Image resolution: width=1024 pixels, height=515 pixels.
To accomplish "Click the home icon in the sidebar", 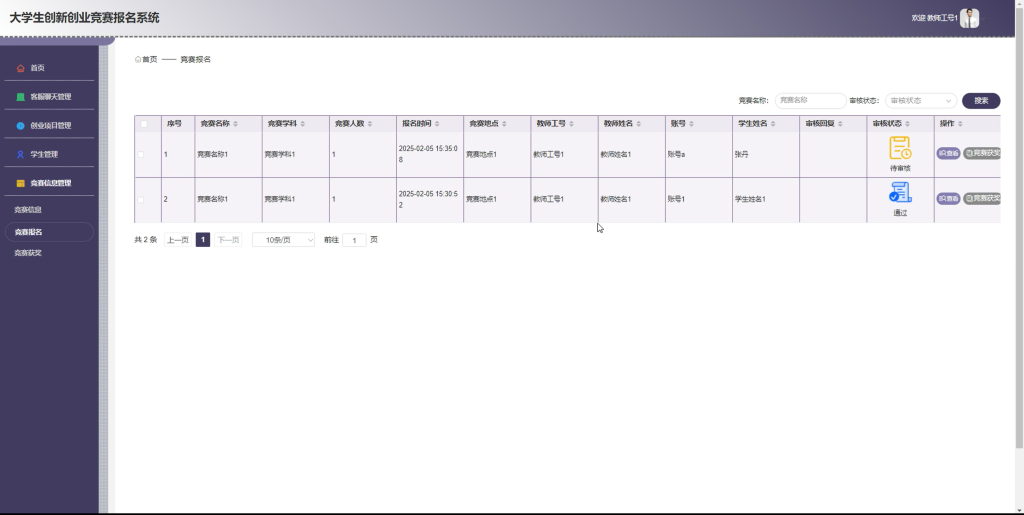I will coord(20,68).
